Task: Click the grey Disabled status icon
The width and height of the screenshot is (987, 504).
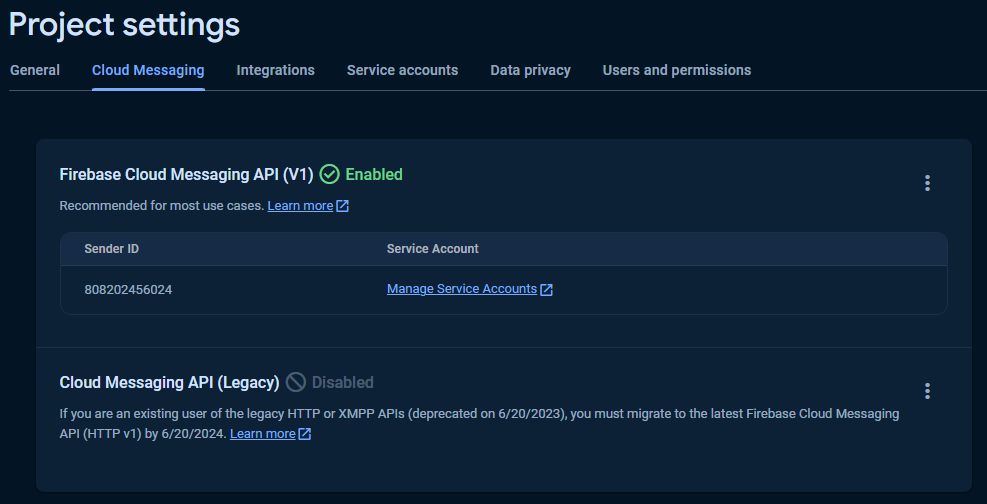Action: (x=296, y=382)
